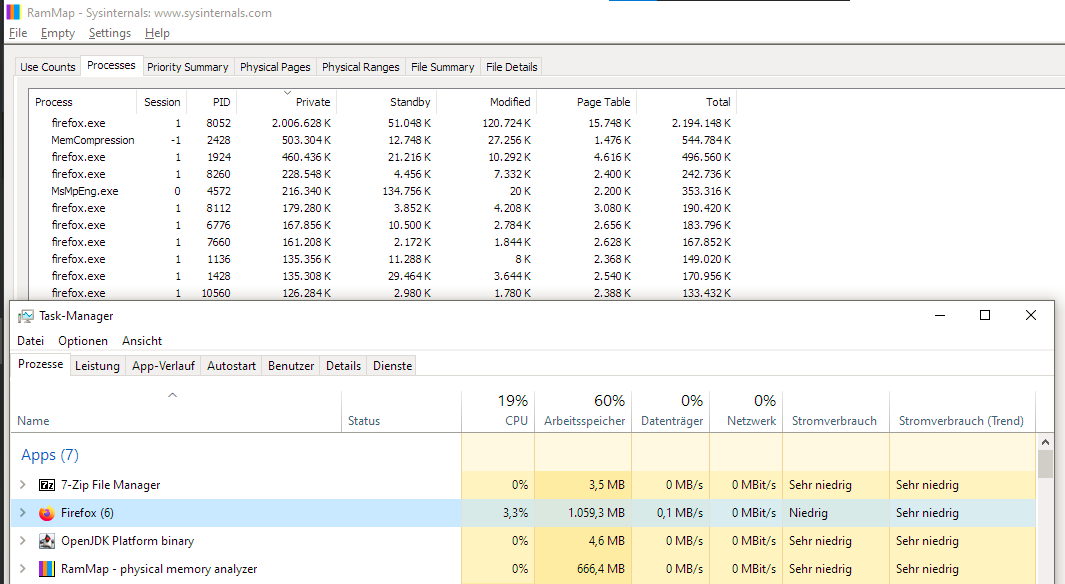Select firefox.exe row with PID 8052
Screen dimensions: 1065x584
[382, 123]
